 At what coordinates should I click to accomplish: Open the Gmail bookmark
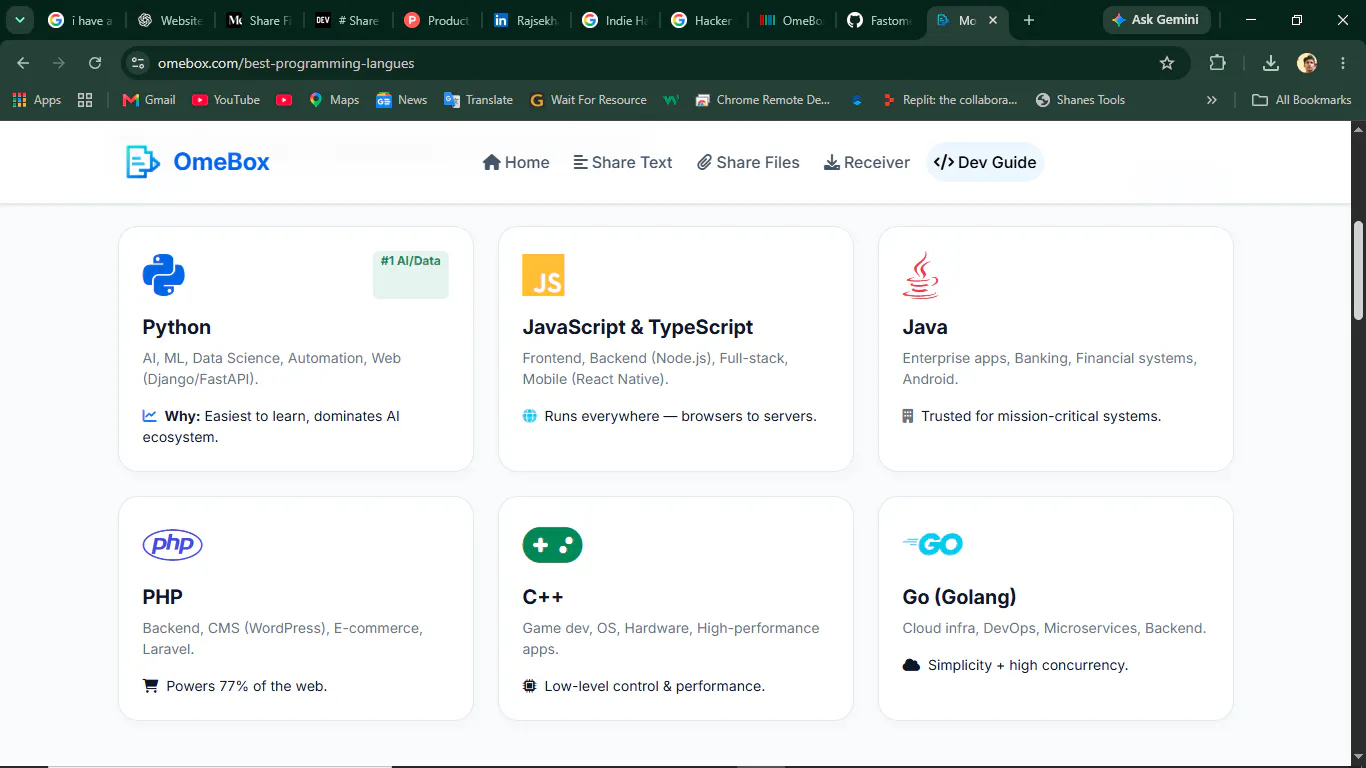coord(148,100)
